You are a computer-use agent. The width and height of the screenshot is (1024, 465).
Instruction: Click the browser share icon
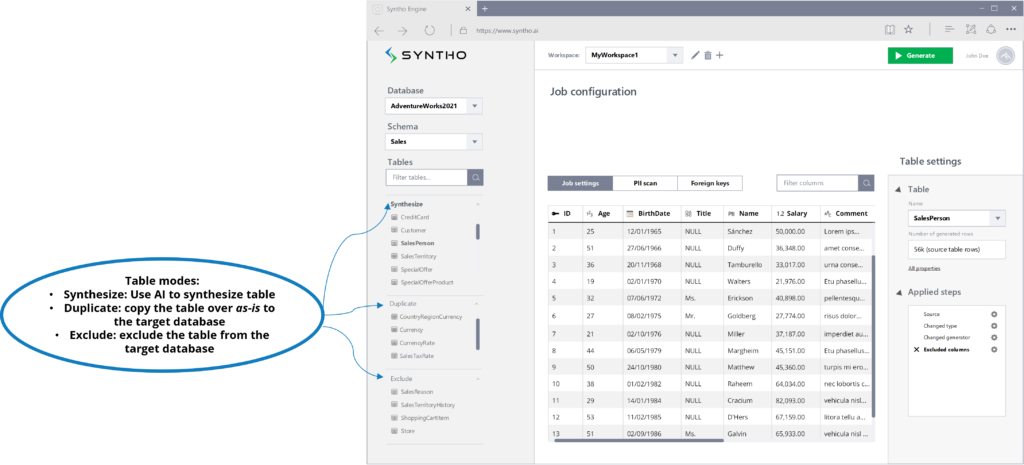[991, 30]
